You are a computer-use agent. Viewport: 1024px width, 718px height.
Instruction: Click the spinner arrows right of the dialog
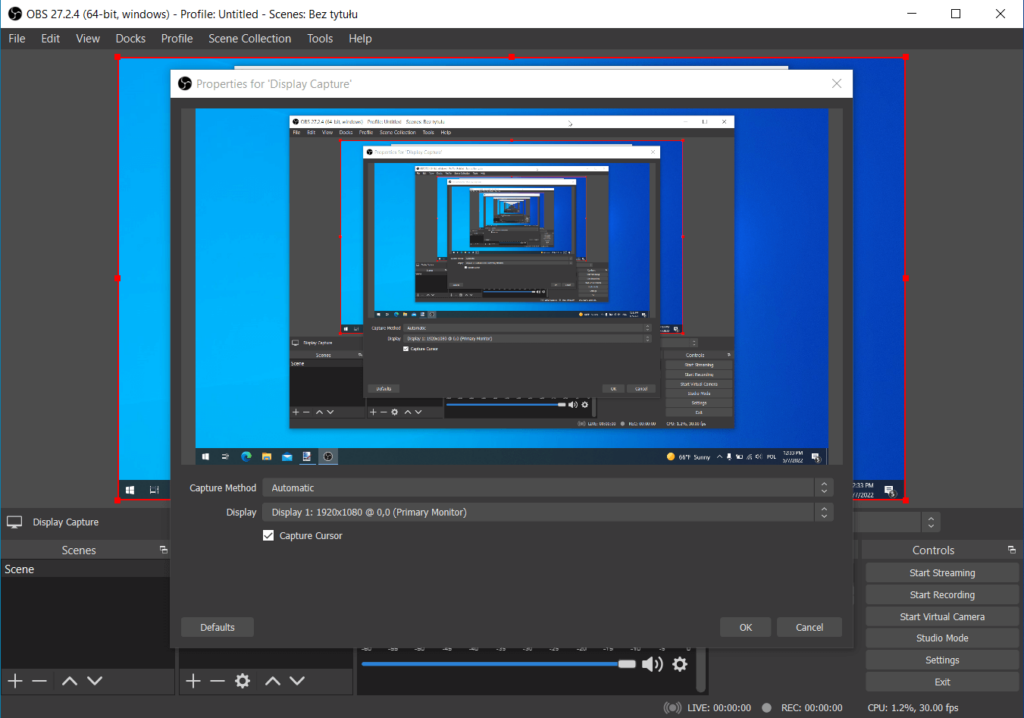931,522
